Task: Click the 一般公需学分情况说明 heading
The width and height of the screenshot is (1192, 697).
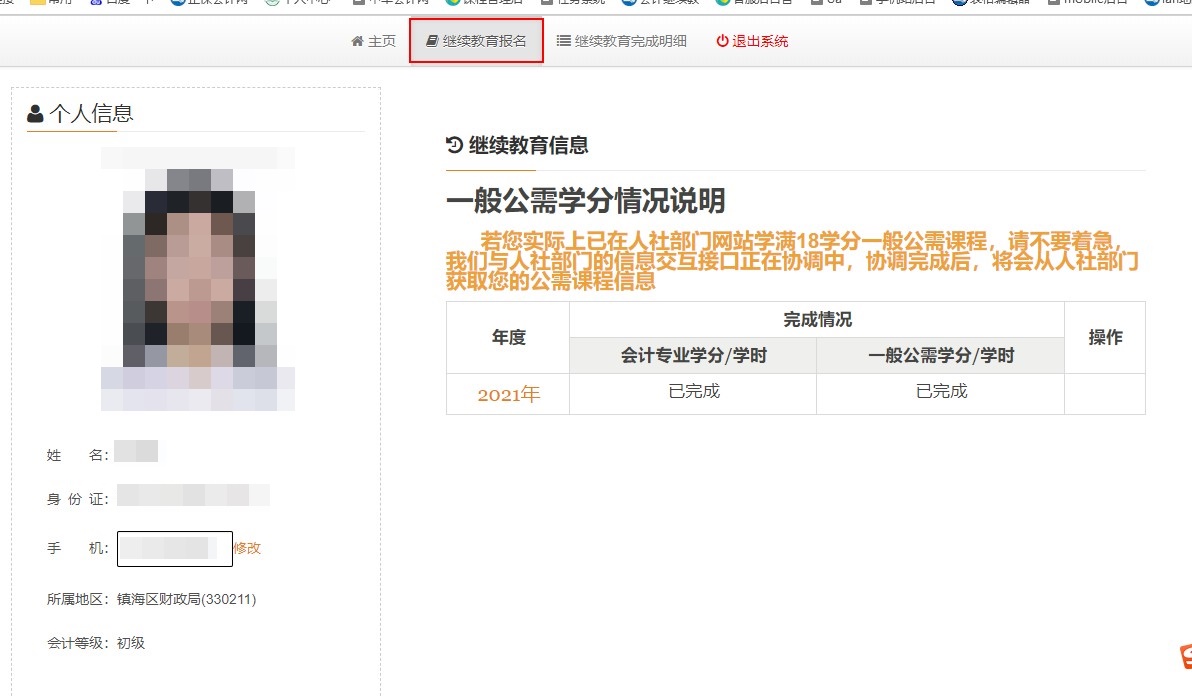Action: pyautogui.click(x=585, y=201)
